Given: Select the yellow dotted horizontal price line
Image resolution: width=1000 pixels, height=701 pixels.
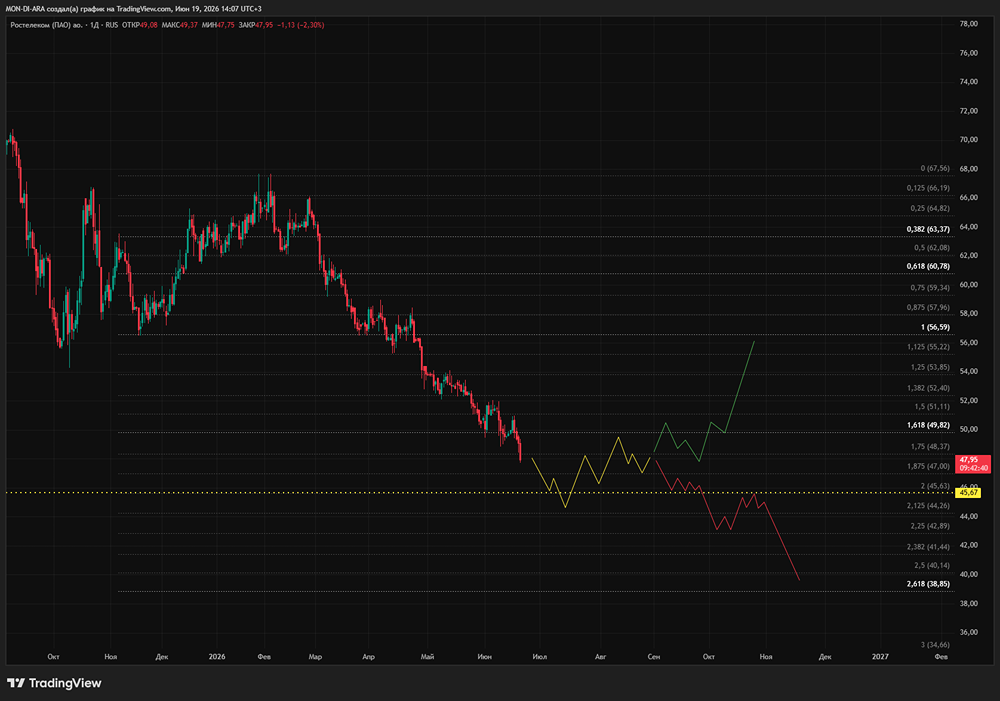Looking at the screenshot, I should point(480,492).
